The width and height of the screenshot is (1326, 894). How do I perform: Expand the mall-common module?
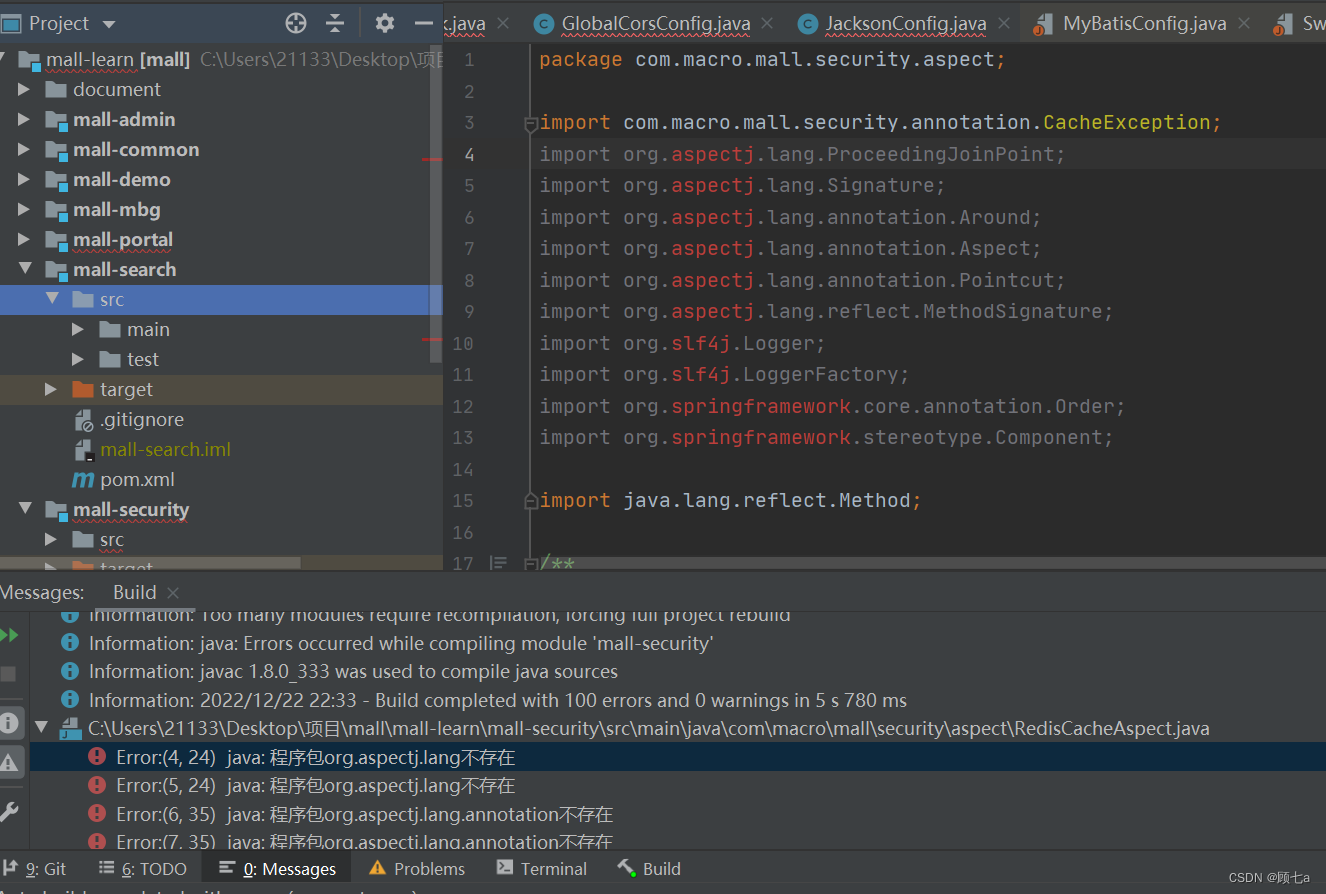24,149
